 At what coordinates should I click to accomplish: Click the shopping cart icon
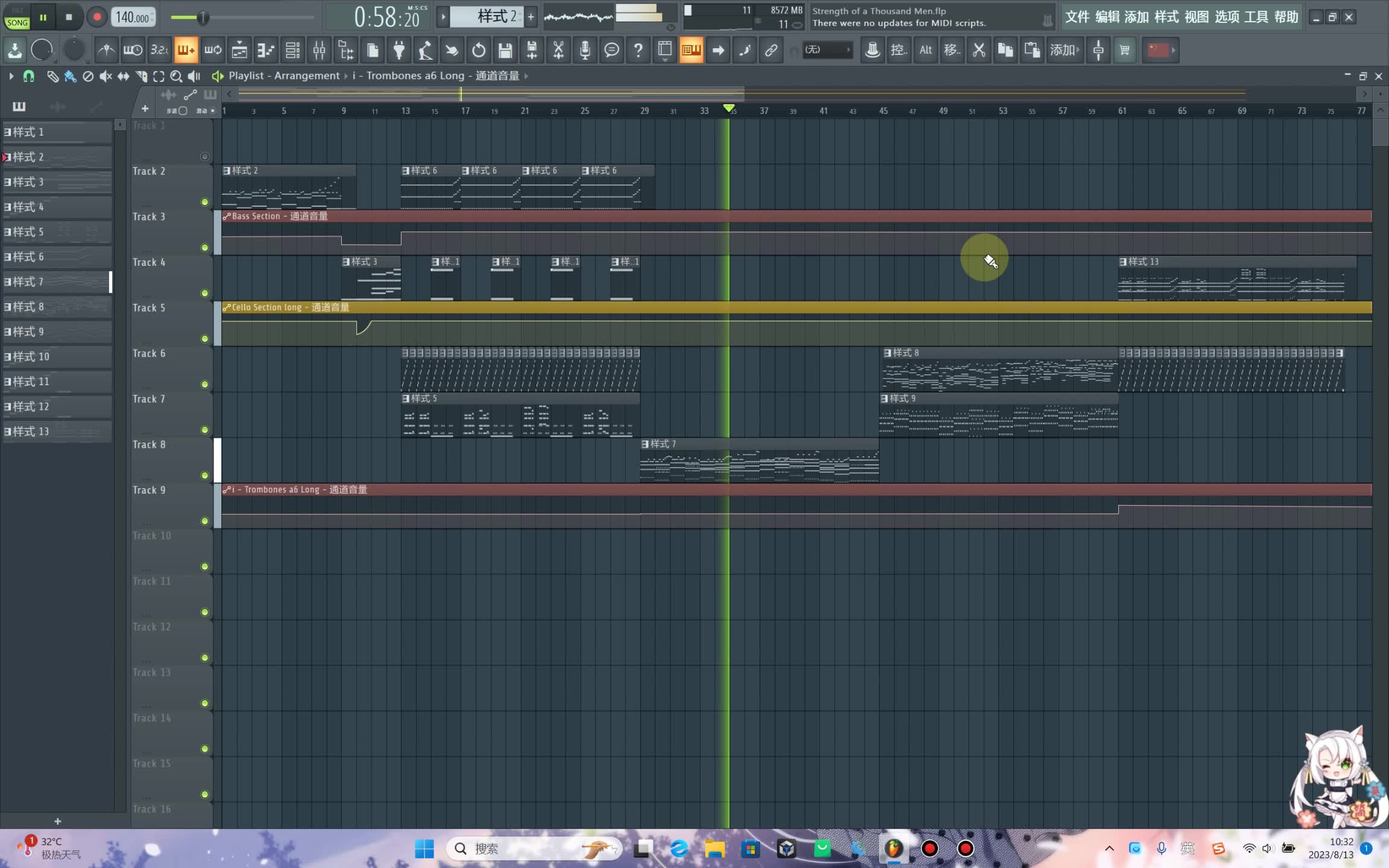click(x=1125, y=50)
